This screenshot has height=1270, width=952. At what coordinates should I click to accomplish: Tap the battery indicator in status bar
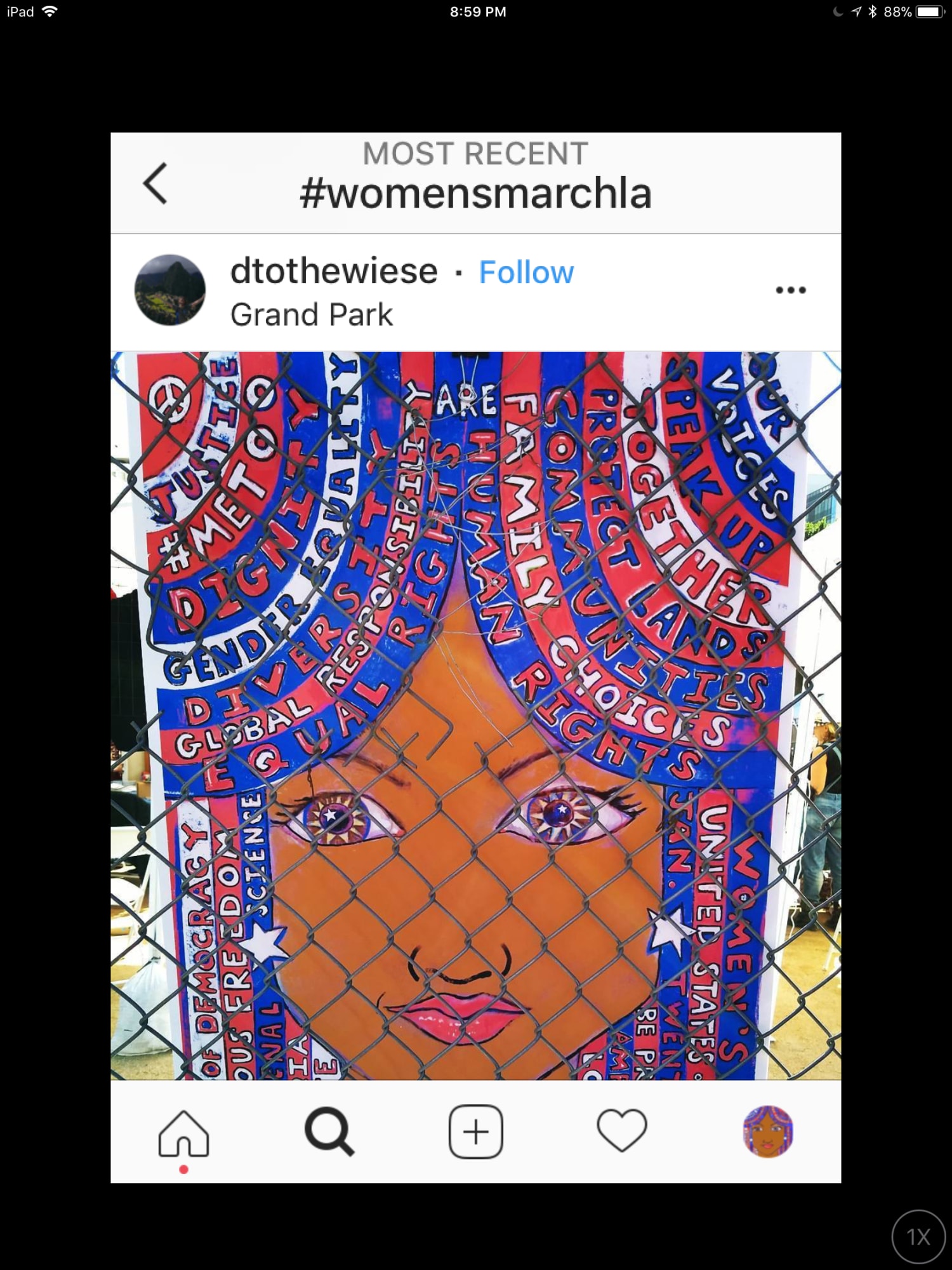(x=930, y=11)
